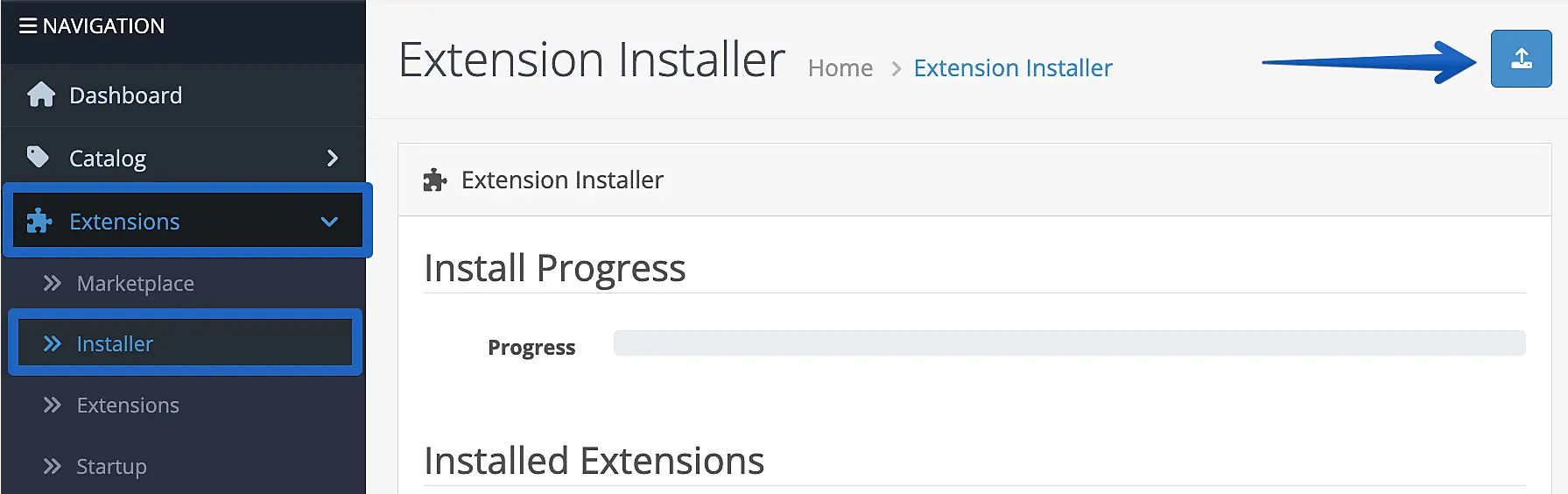The width and height of the screenshot is (1568, 494).
Task: Click the blue upload extension button
Action: [x=1521, y=59]
